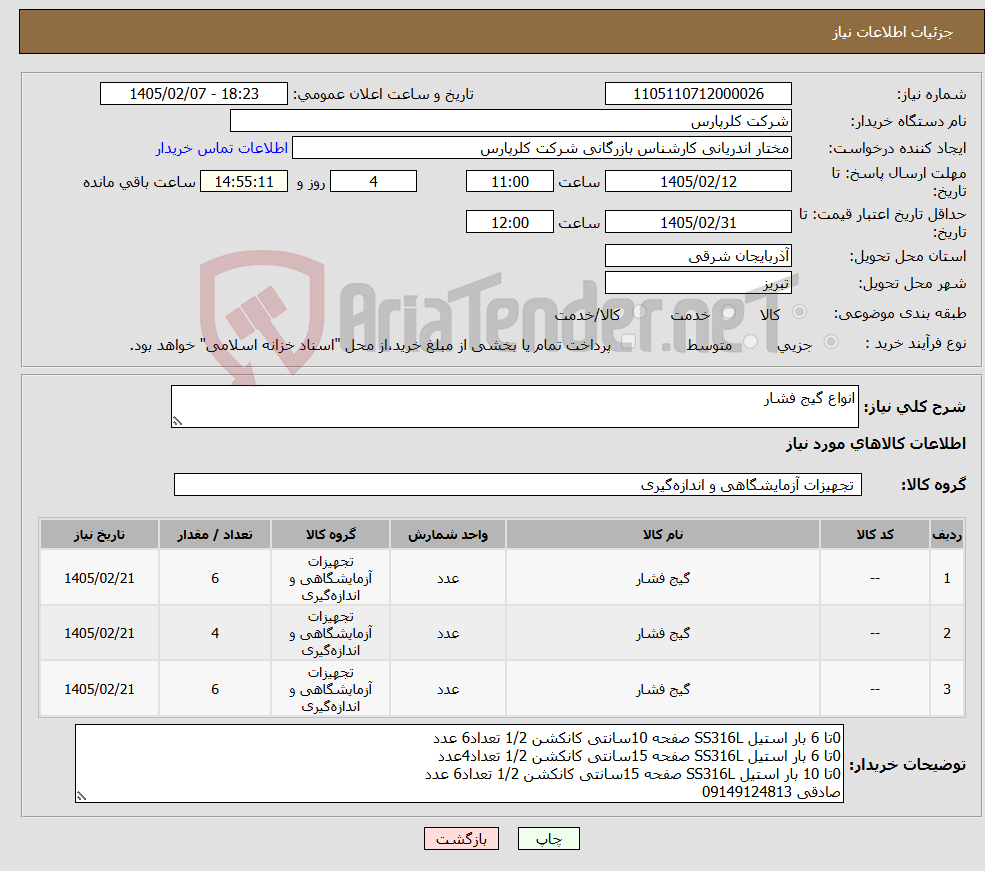Click the resize handle of description box
Screen dimensions: 985x871
pyautogui.click(x=177, y=421)
